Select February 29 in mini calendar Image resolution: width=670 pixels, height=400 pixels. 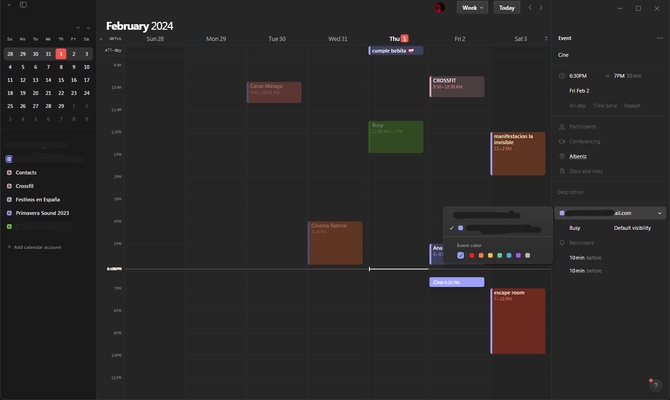(x=61, y=106)
